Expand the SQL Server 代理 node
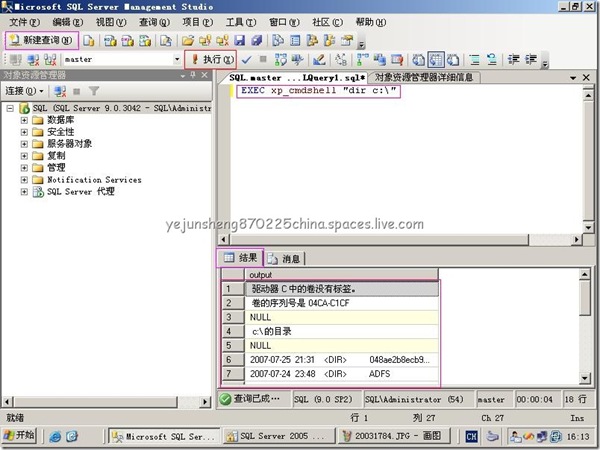This screenshot has width=600, height=450. 24,191
